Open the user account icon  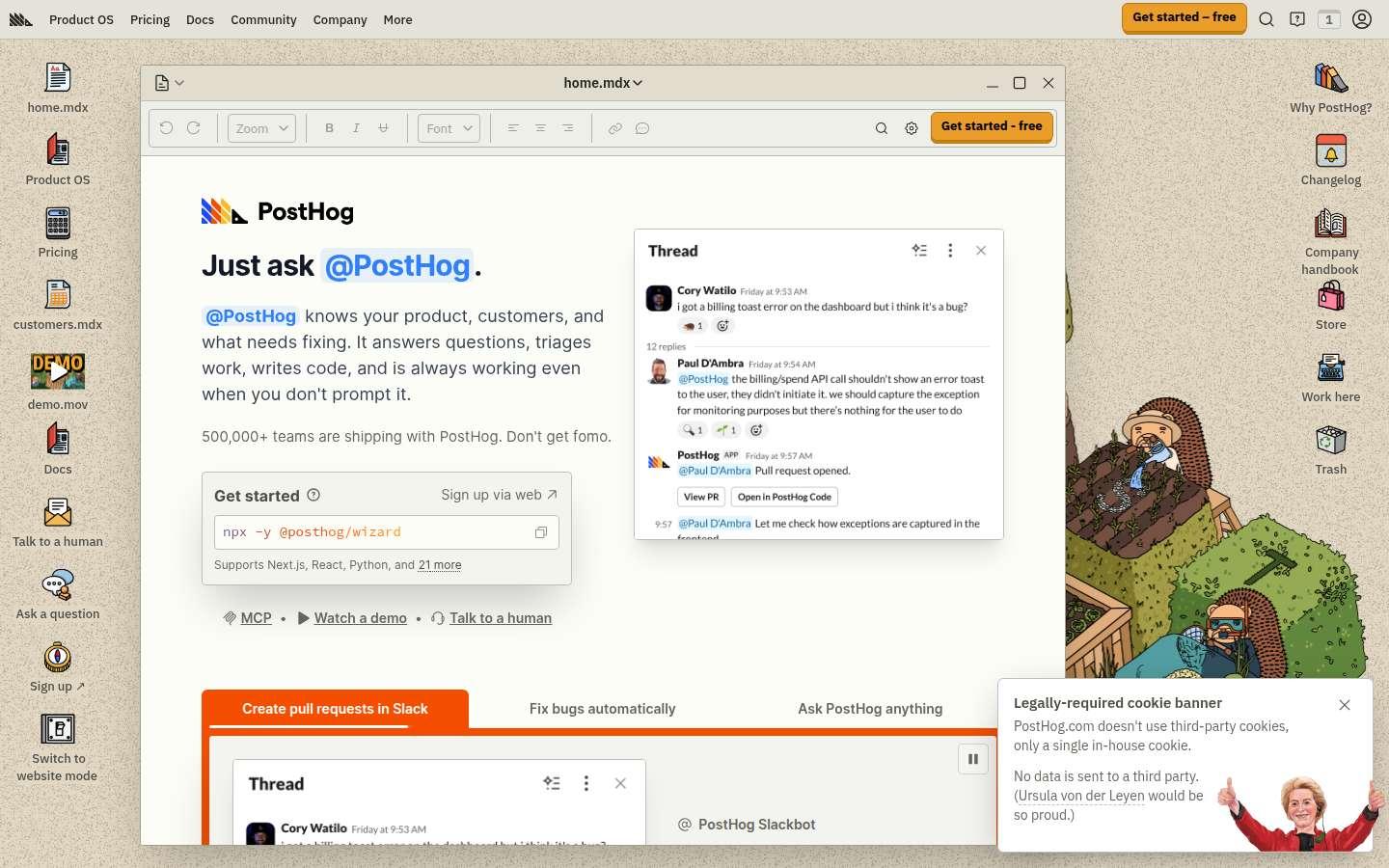click(1362, 19)
